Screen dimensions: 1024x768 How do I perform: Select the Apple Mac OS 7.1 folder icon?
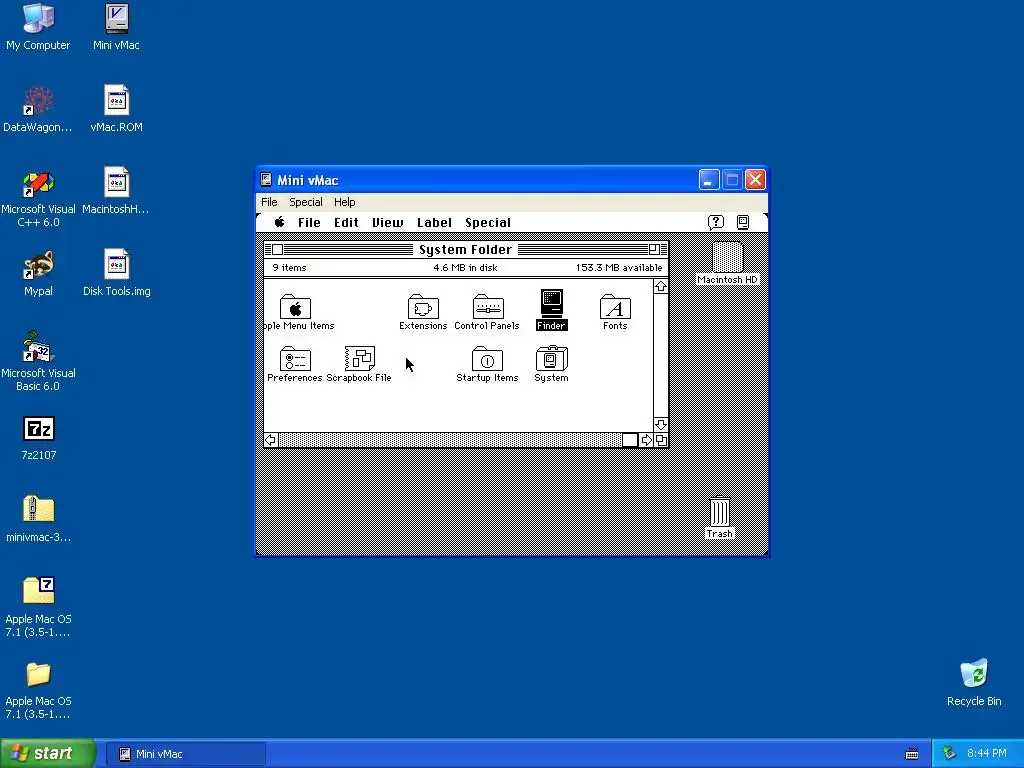click(x=39, y=691)
